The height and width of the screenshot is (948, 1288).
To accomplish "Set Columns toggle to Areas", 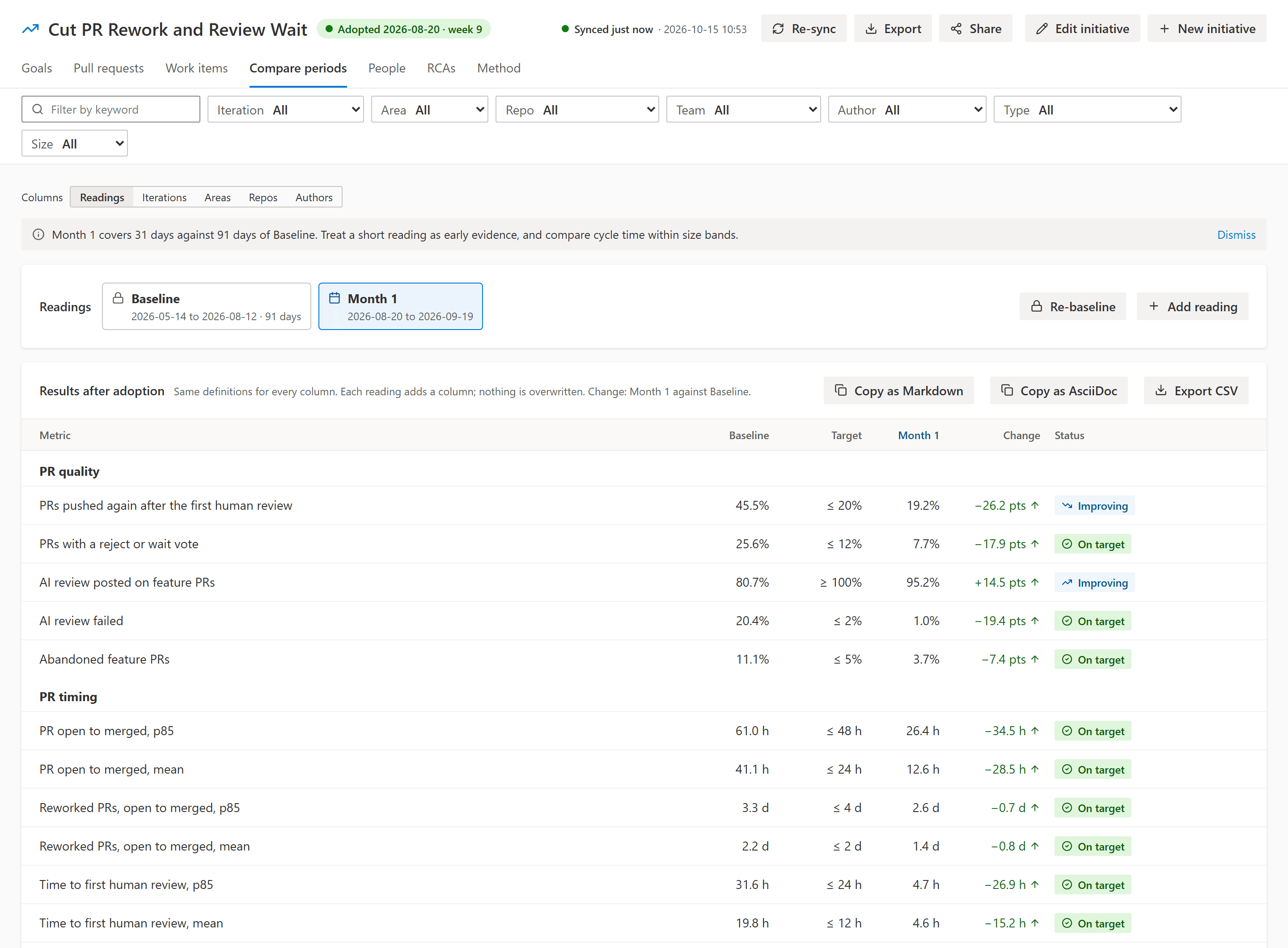I will tap(217, 197).
